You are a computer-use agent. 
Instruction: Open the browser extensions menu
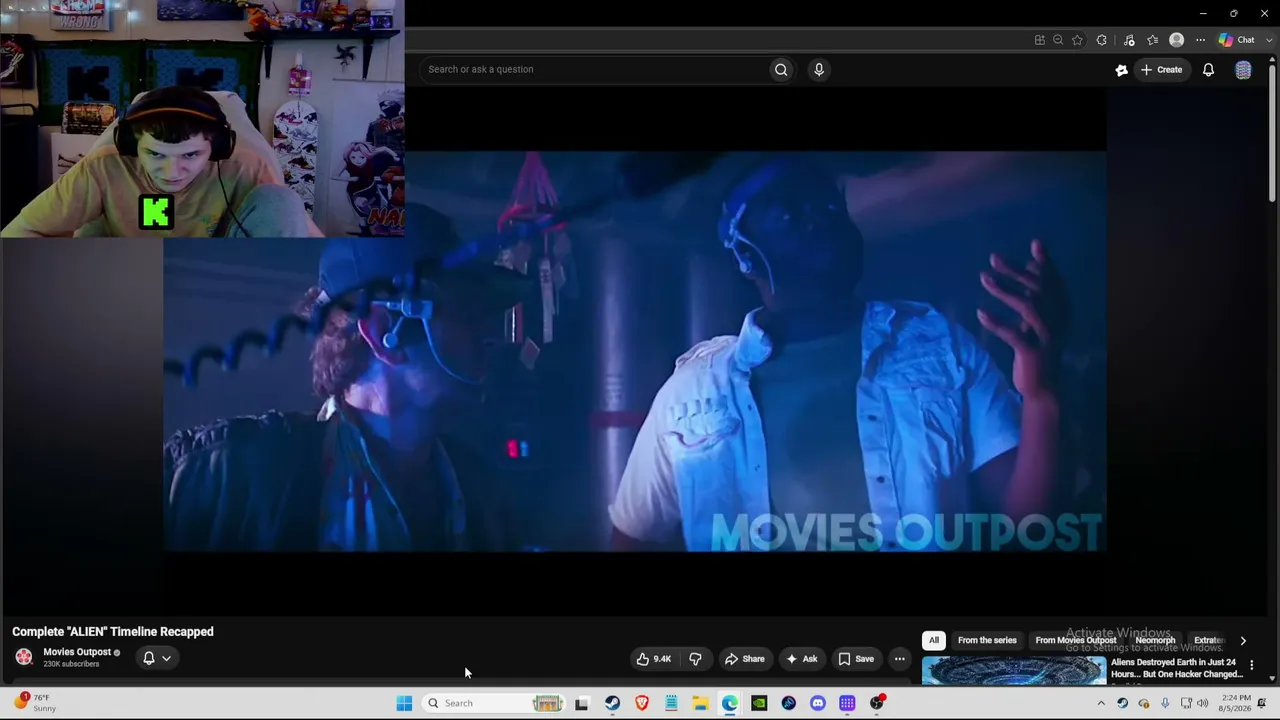(1102, 40)
